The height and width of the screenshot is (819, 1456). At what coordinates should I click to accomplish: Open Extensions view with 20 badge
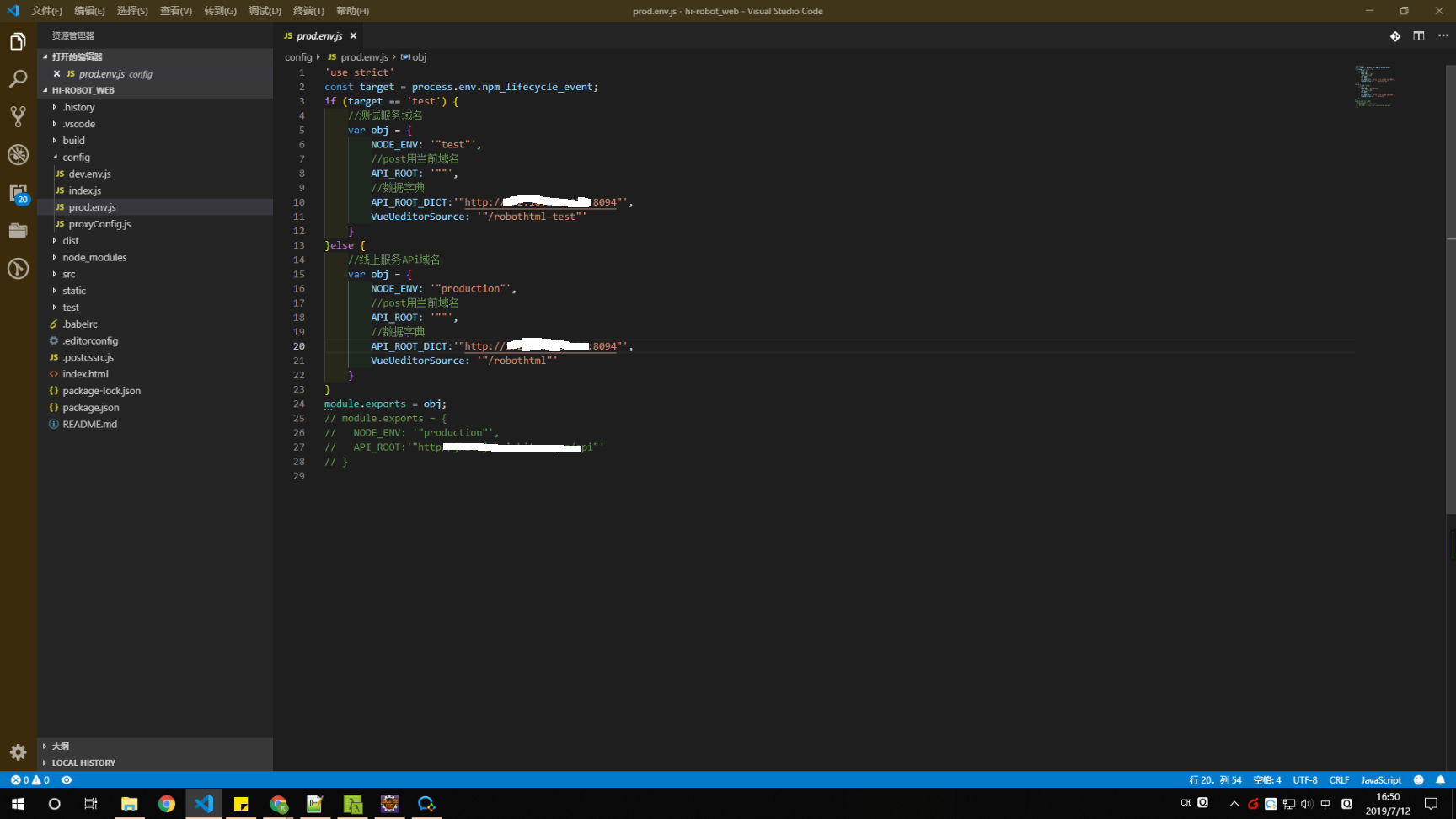tap(18, 193)
